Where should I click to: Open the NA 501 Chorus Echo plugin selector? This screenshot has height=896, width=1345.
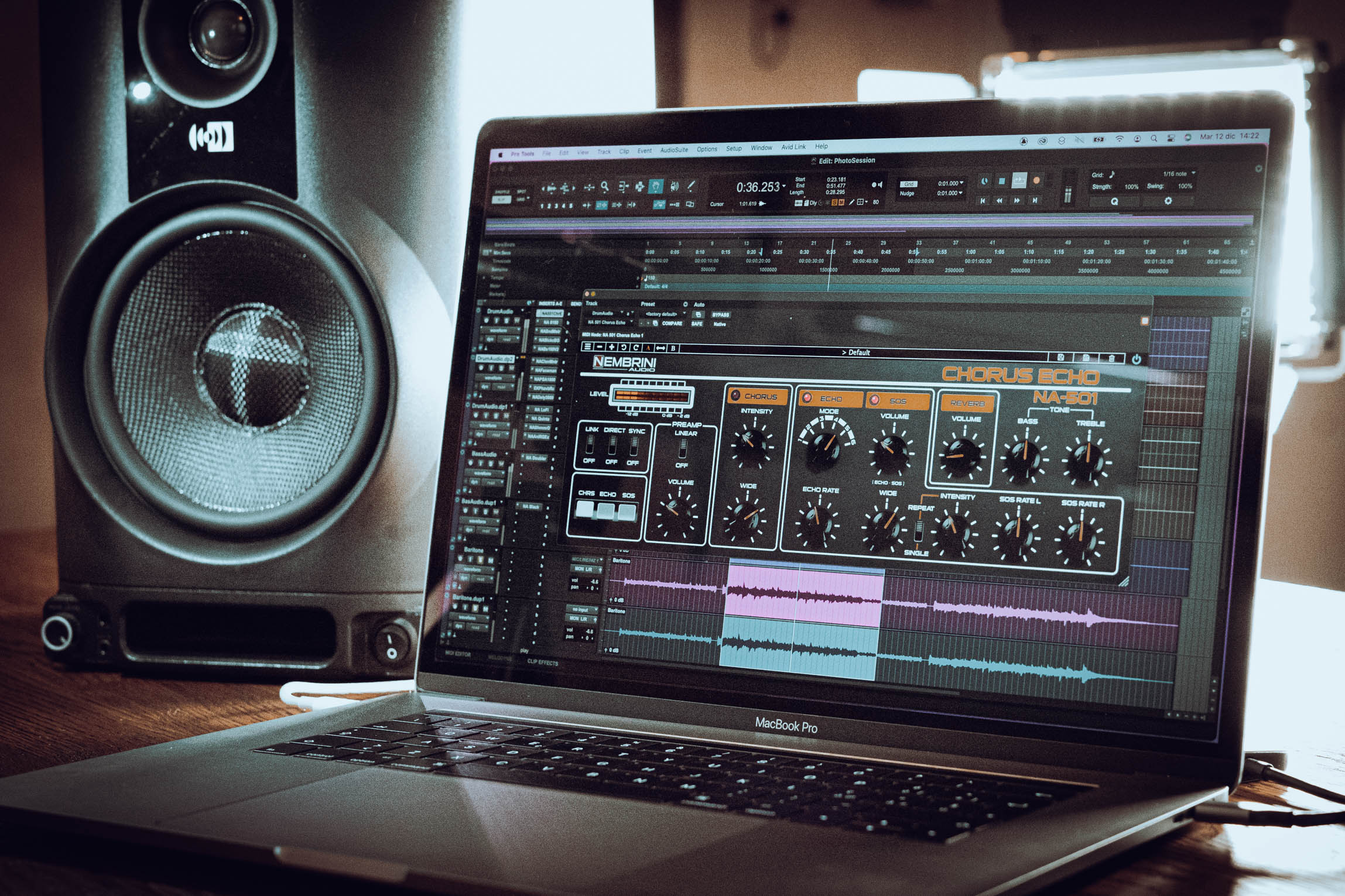coord(610,322)
